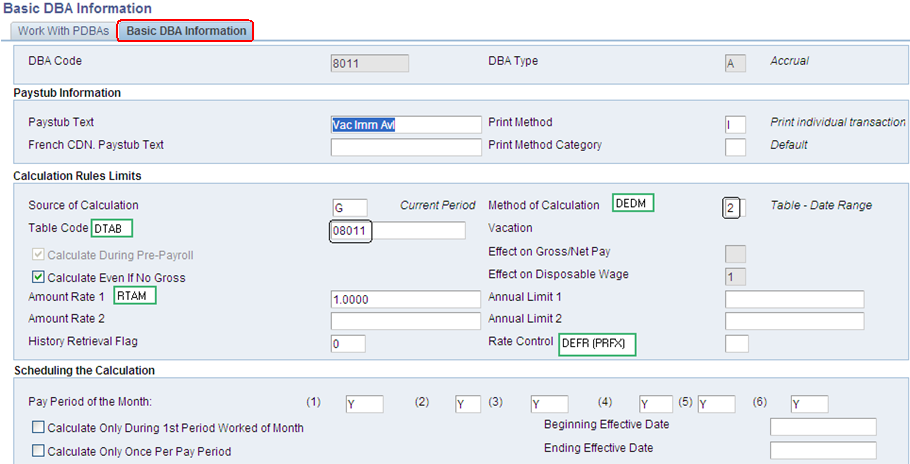
Task: Click the Pay Period (5) field
Action: 716,404
